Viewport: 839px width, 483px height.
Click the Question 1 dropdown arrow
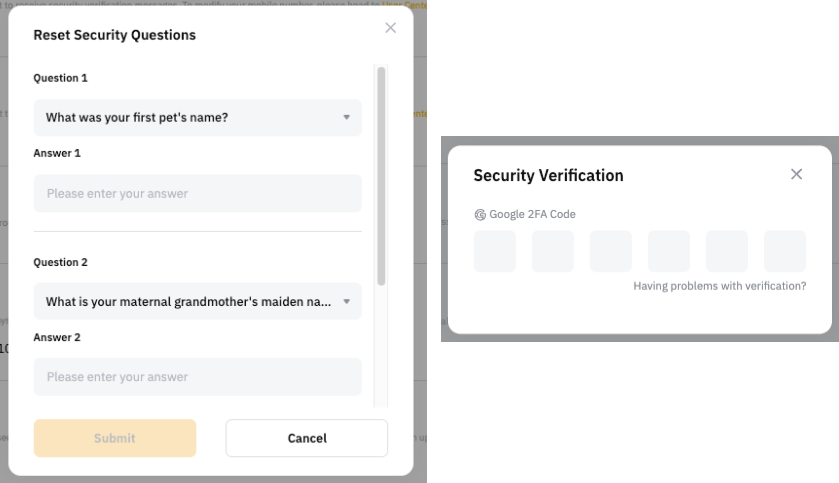click(x=346, y=117)
